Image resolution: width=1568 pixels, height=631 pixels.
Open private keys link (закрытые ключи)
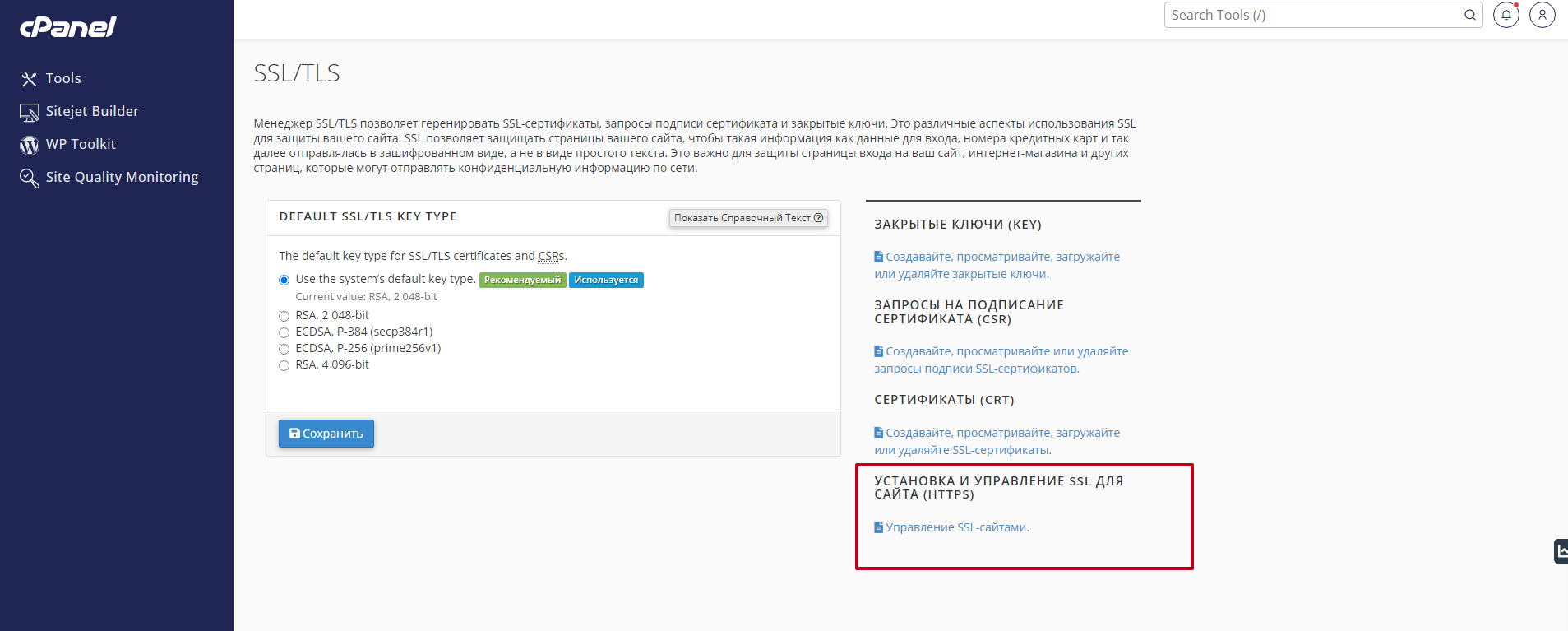point(997,265)
